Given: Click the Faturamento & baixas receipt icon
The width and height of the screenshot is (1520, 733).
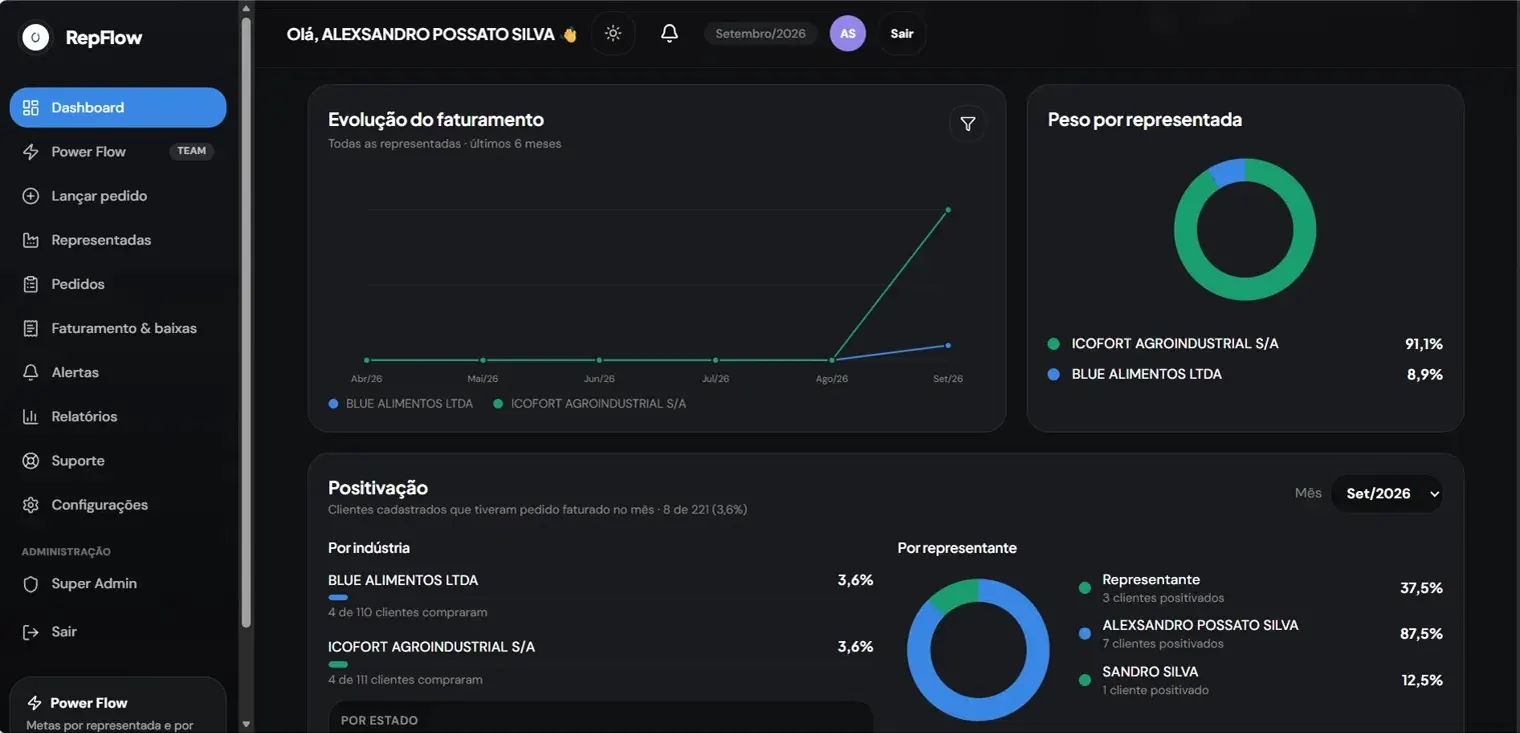Looking at the screenshot, I should [31, 328].
